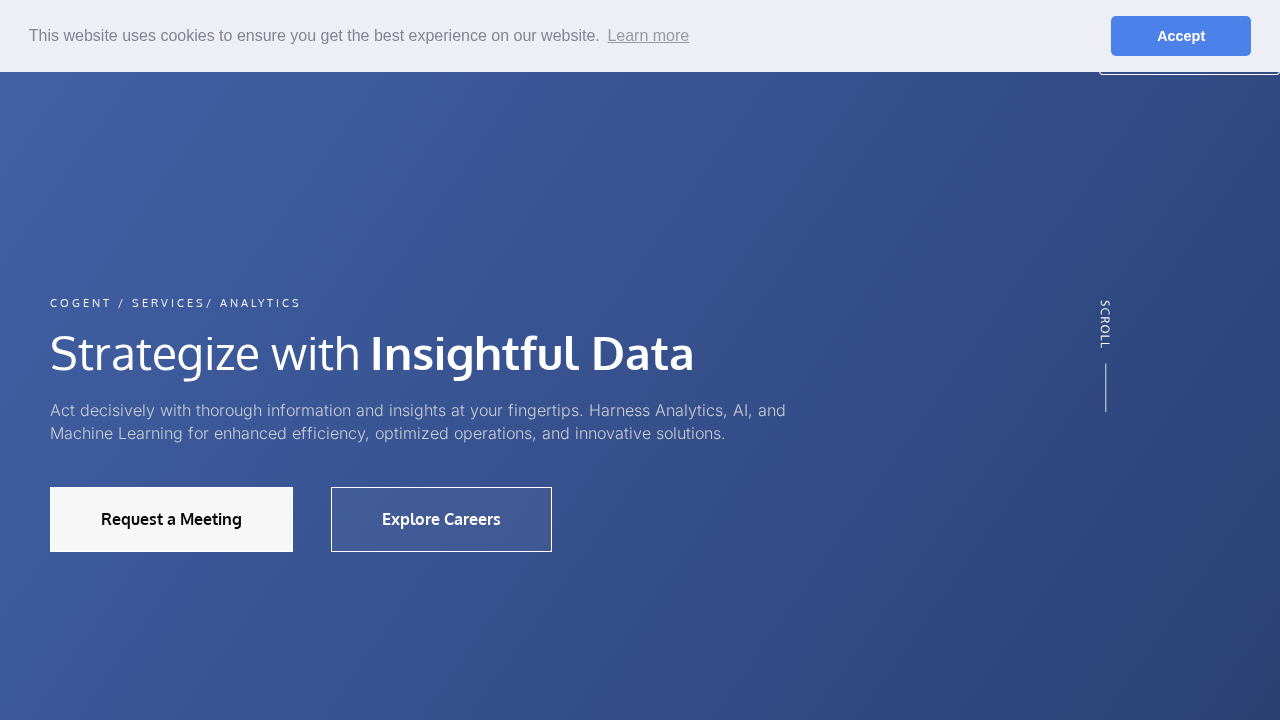Click 'best experience' in cookie notice
This screenshot has width=1280, height=720.
click(434, 36)
